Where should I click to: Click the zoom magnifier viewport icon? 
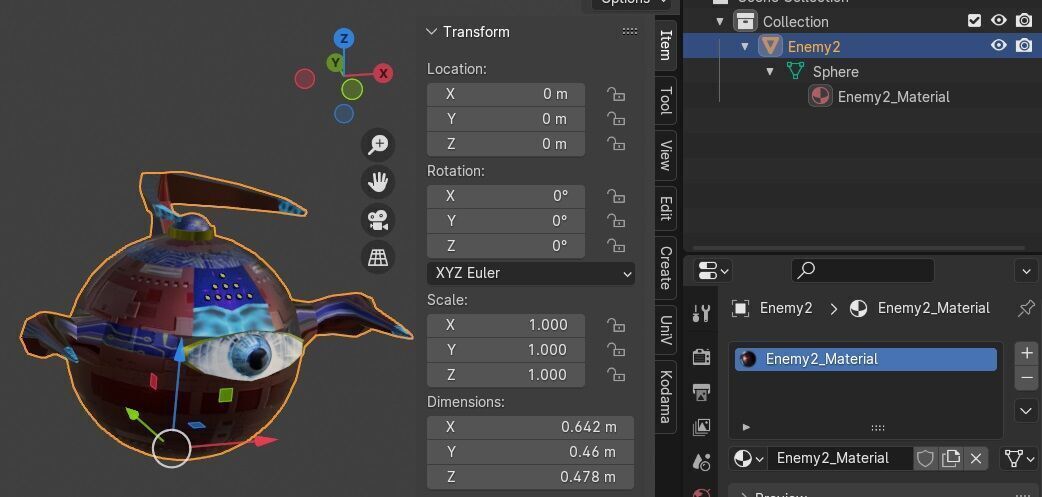tap(378, 144)
